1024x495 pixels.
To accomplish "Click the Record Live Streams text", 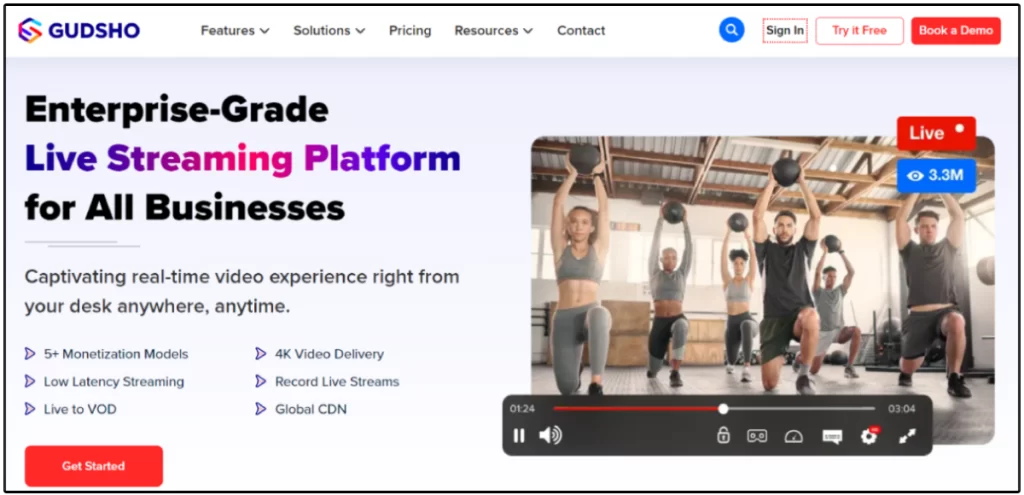I will click(x=337, y=381).
